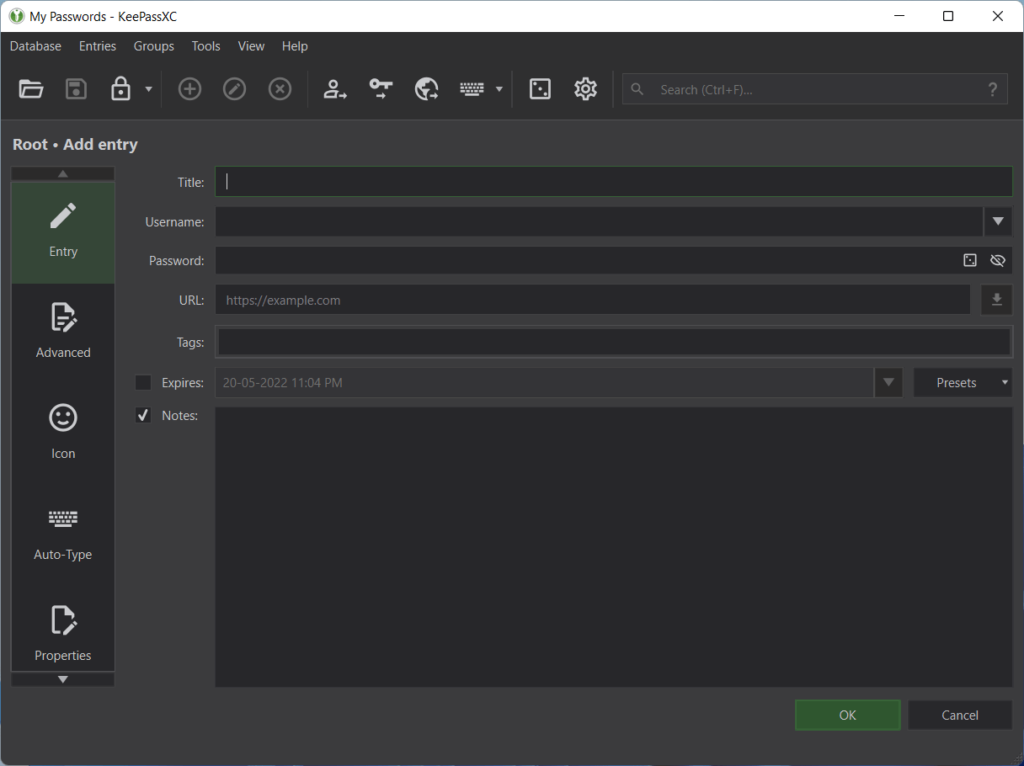1024x766 pixels.
Task: Open the Presets dropdown
Action: click(963, 382)
